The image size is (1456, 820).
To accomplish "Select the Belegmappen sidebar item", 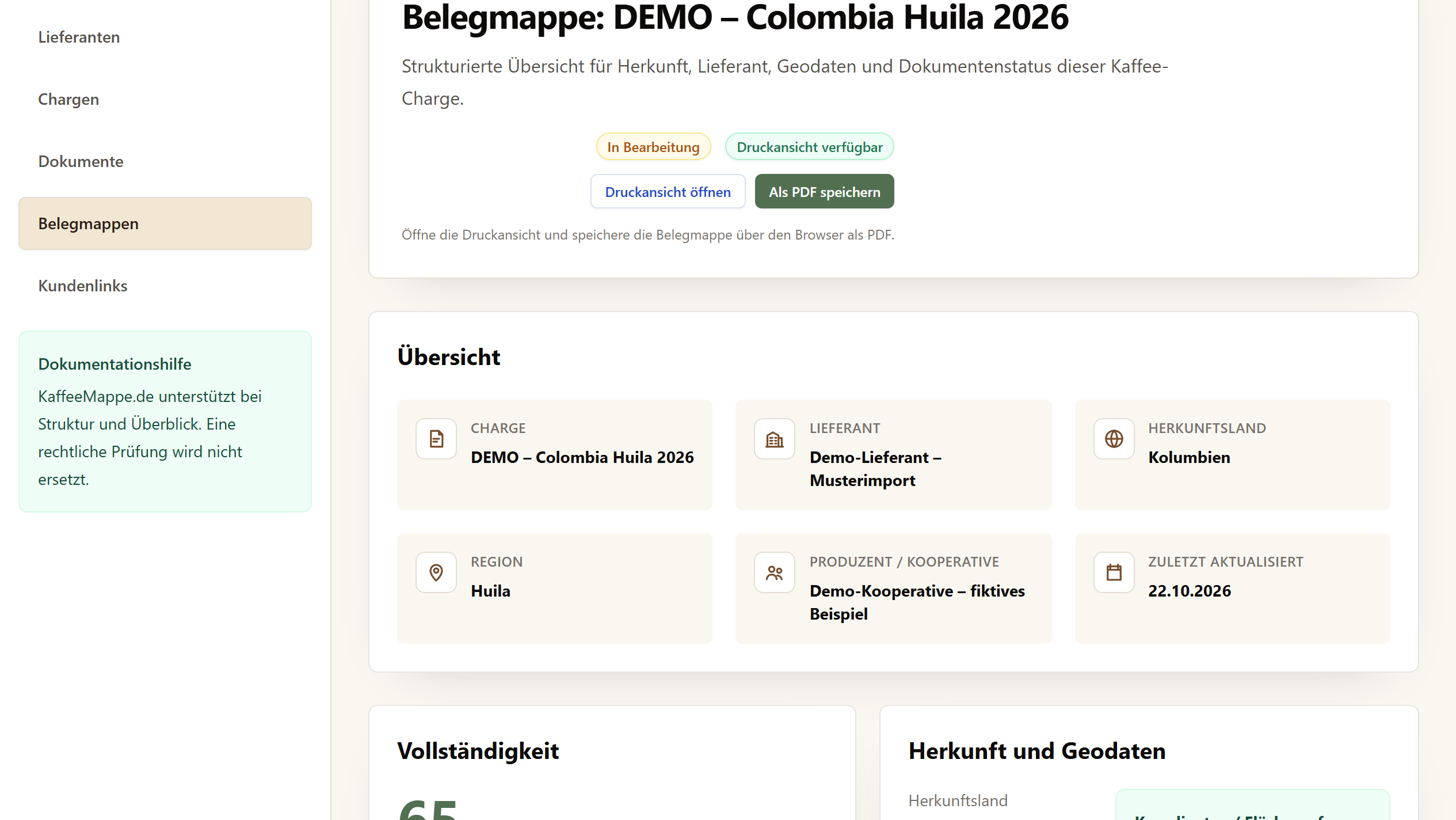I will click(165, 223).
